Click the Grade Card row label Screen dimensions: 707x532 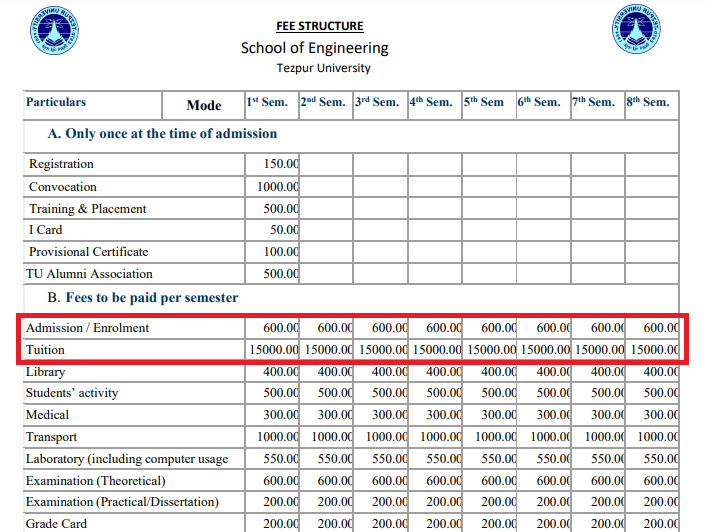56,524
